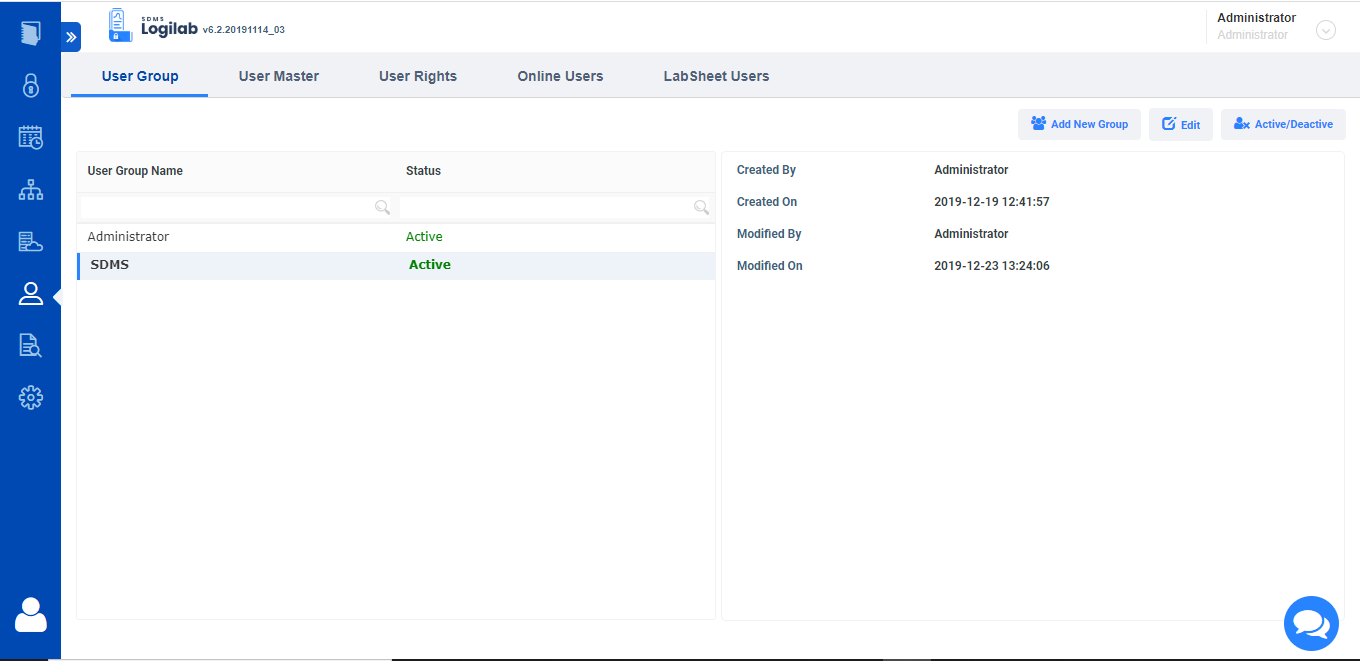Select the user management sidebar icon
Screen dimensions: 1360x661
click(x=30, y=293)
